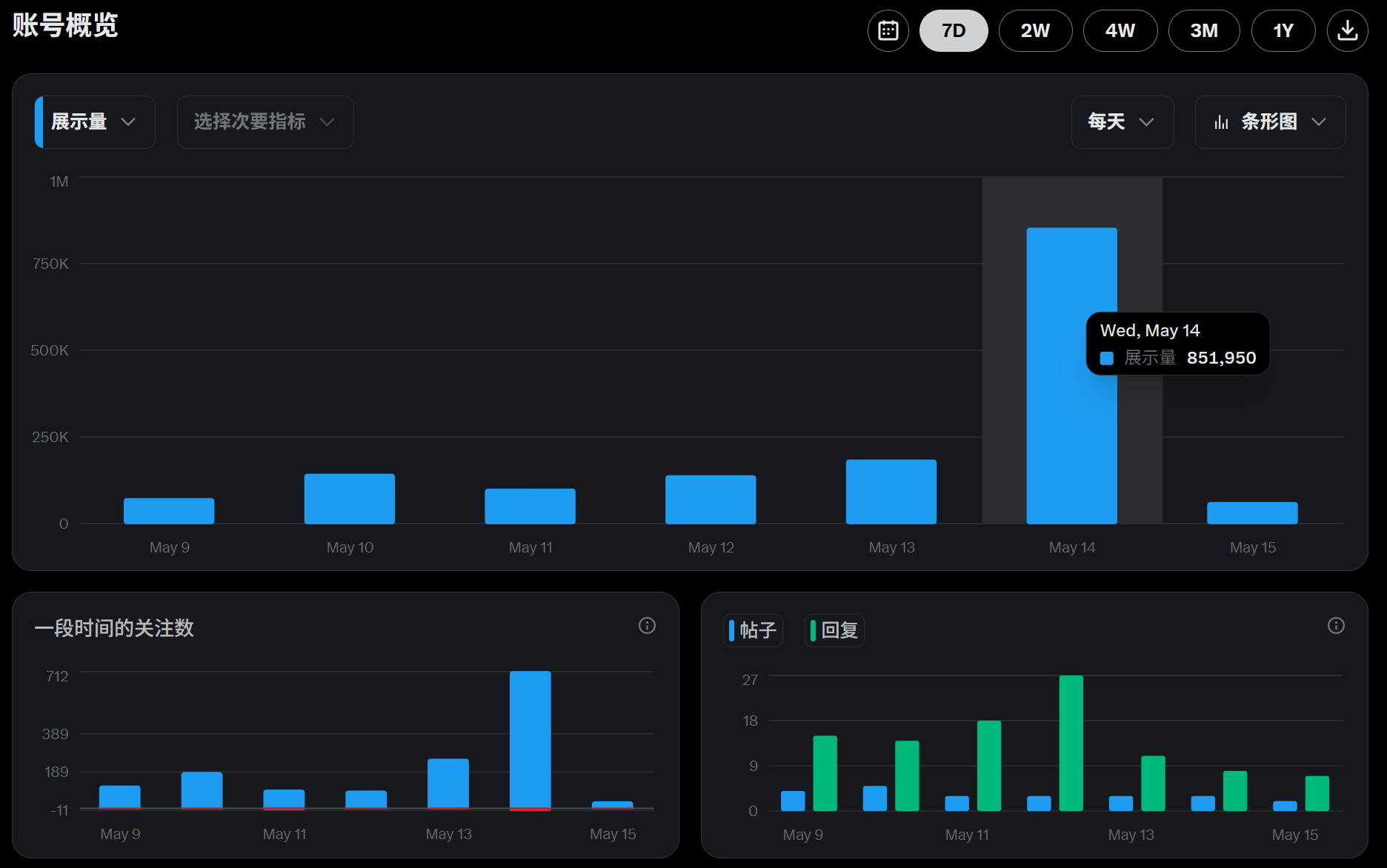Show the 3M time range
Image resolution: width=1387 pixels, height=868 pixels.
1203,31
